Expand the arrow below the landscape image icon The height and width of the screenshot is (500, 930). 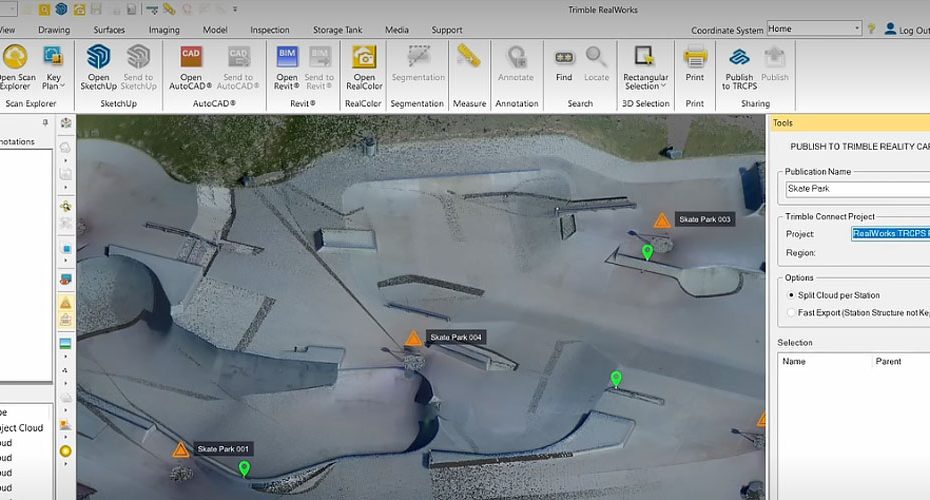click(65, 356)
